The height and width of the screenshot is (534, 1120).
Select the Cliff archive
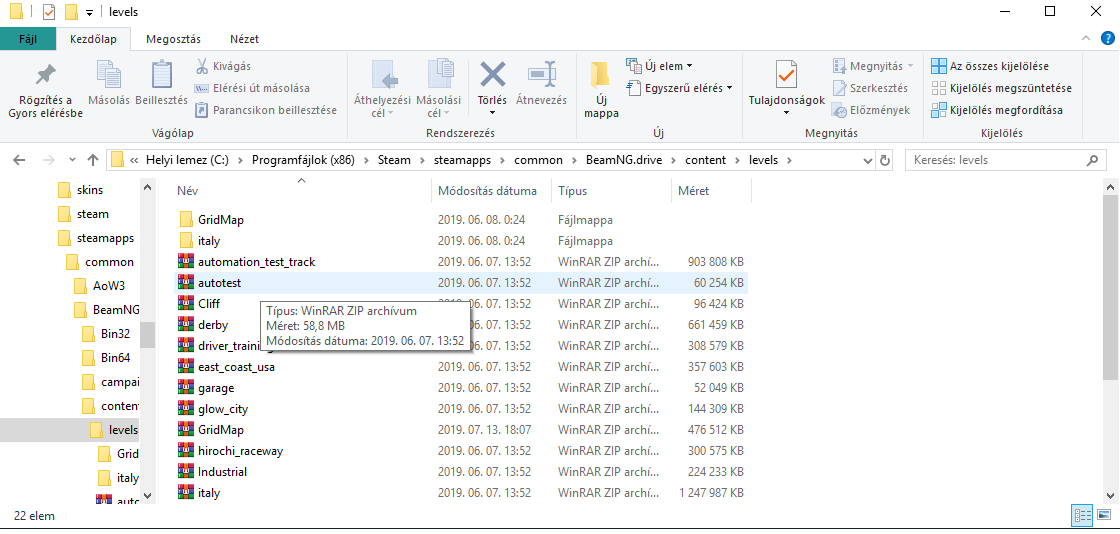(461, 303)
